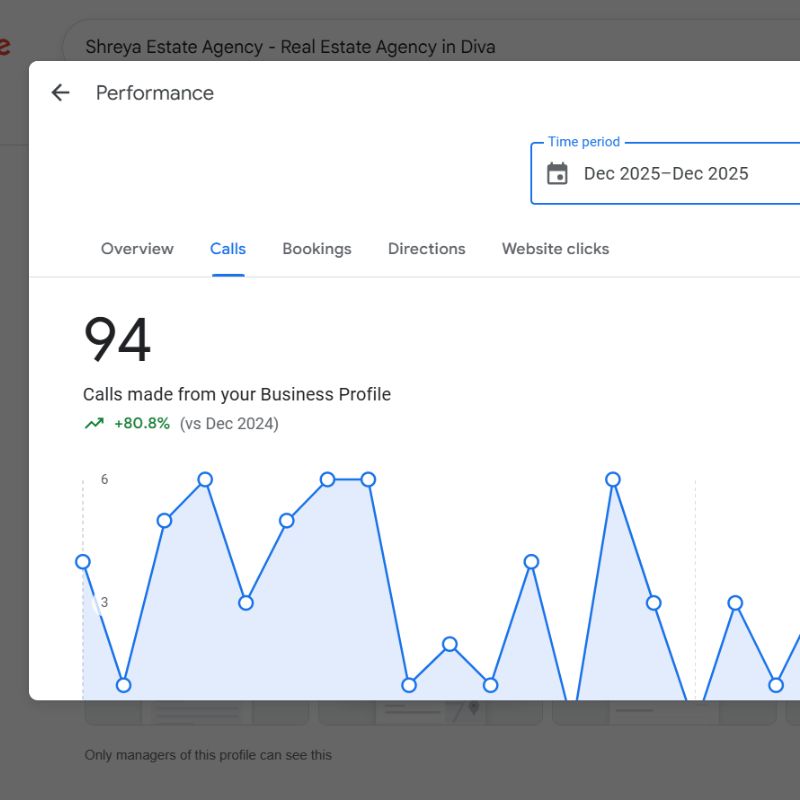Screen dimensions: 800x800
Task: Click the second data point on the chart
Action: [x=124, y=685]
